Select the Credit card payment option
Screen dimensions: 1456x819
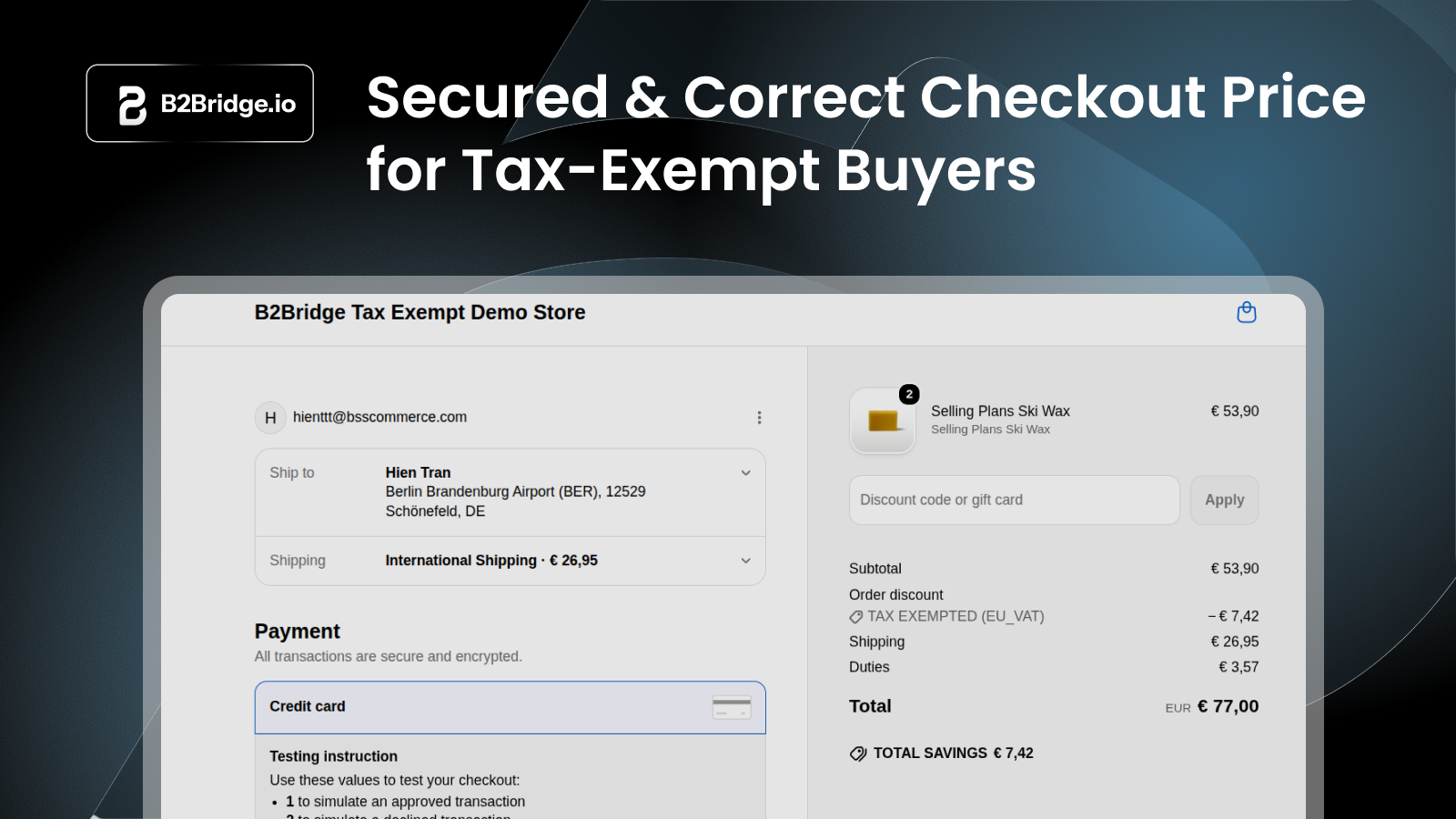pyautogui.click(x=510, y=707)
